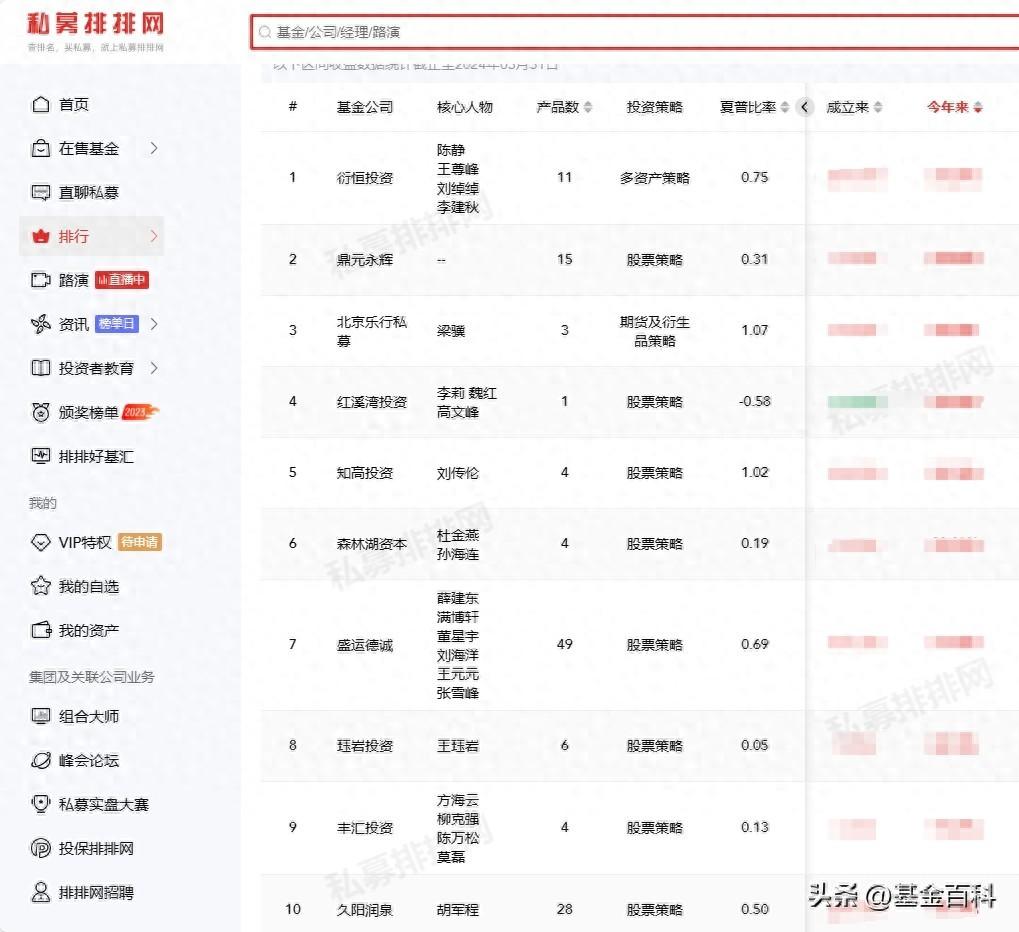Viewport: 1019px width, 932px height.
Task: Expand the 投资者教育 submenu arrow
Action: (x=154, y=368)
